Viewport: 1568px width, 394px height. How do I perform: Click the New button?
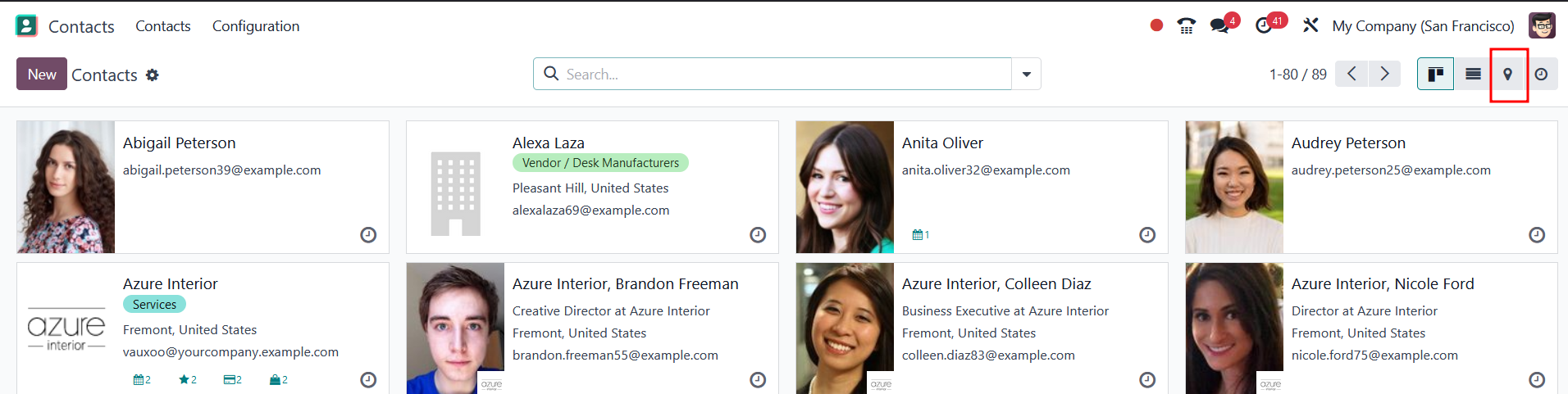(42, 75)
